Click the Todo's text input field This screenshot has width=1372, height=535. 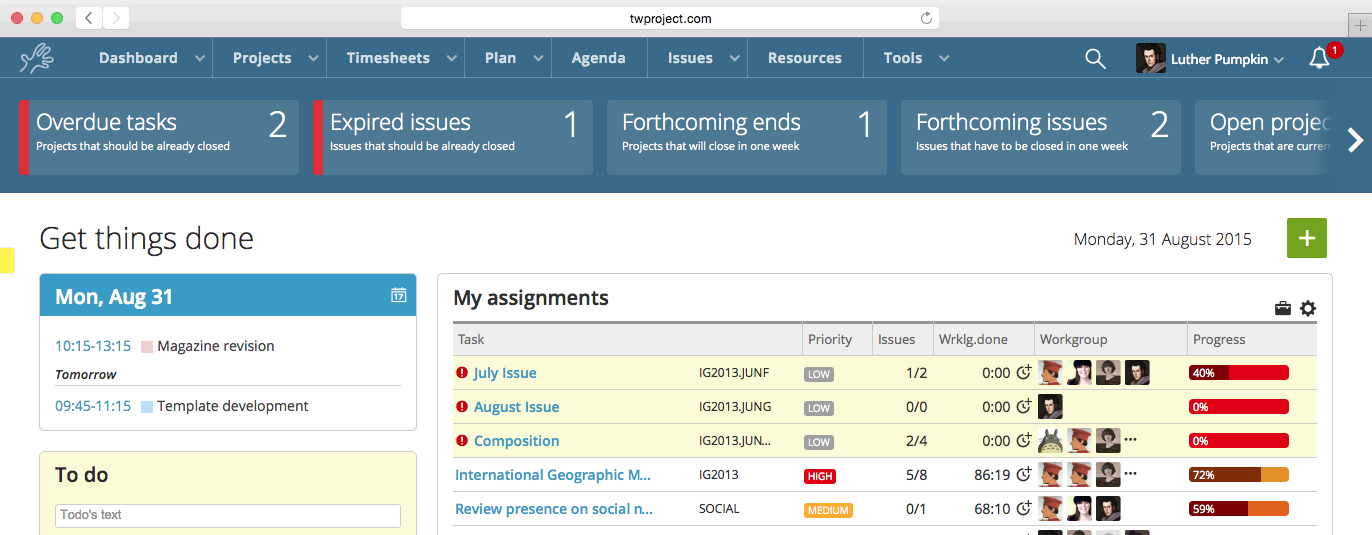click(228, 515)
